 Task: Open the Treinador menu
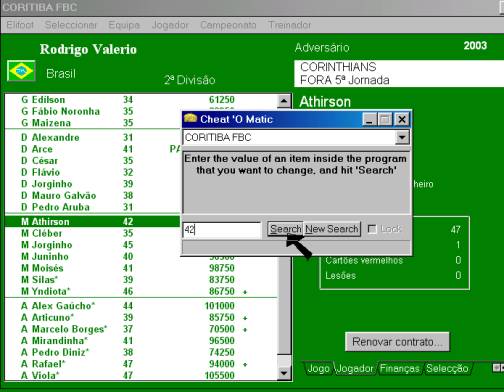(x=290, y=25)
